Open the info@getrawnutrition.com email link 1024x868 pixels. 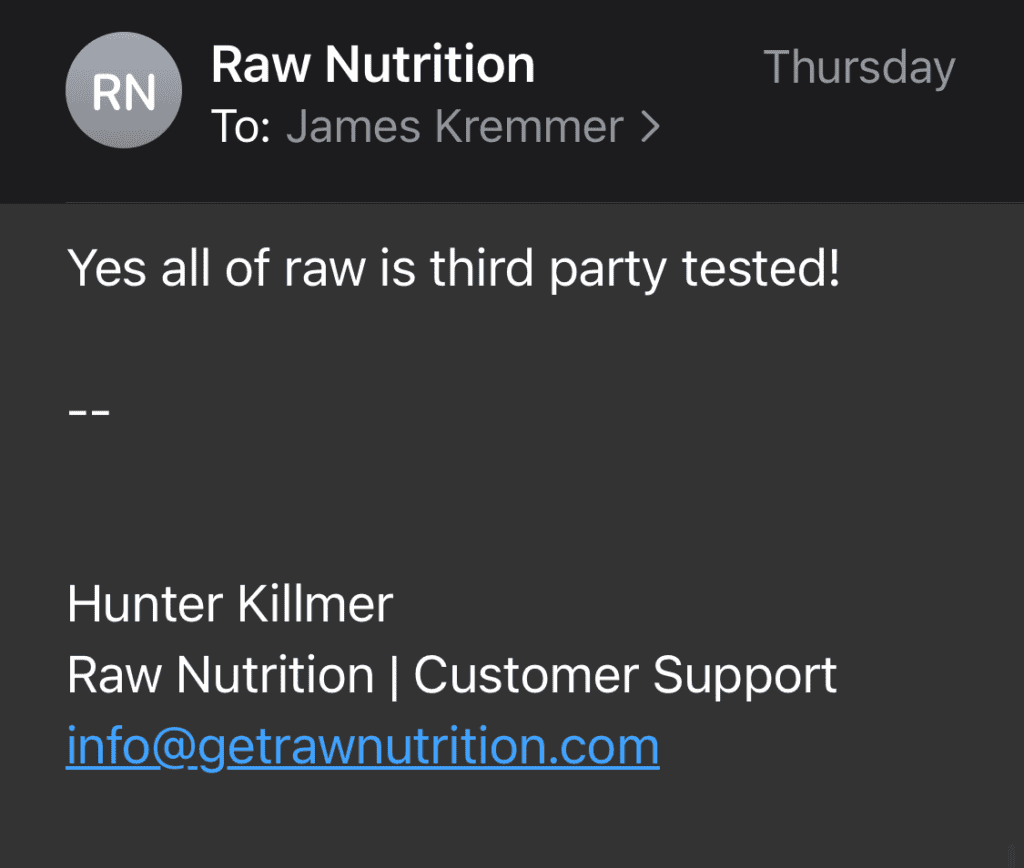point(362,747)
